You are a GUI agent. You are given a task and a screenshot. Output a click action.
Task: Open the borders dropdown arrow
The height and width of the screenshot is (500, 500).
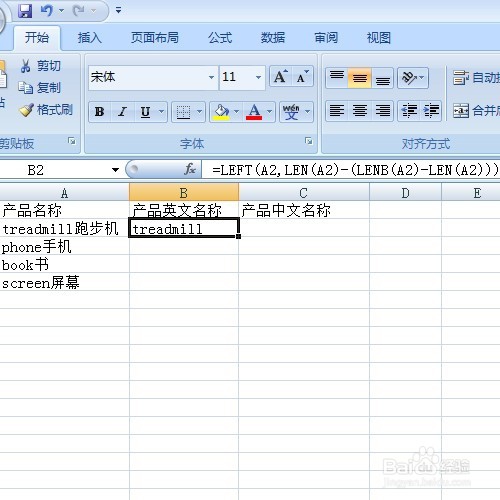pos(200,112)
